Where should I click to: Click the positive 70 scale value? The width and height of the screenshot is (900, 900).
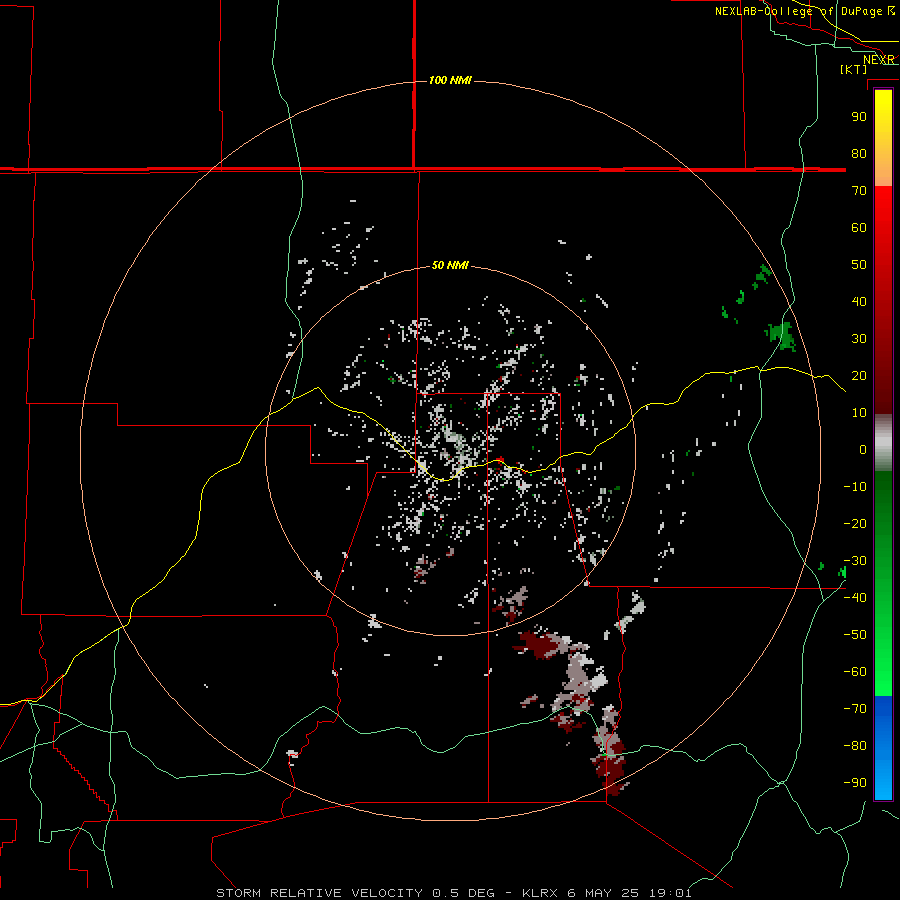pyautogui.click(x=859, y=191)
